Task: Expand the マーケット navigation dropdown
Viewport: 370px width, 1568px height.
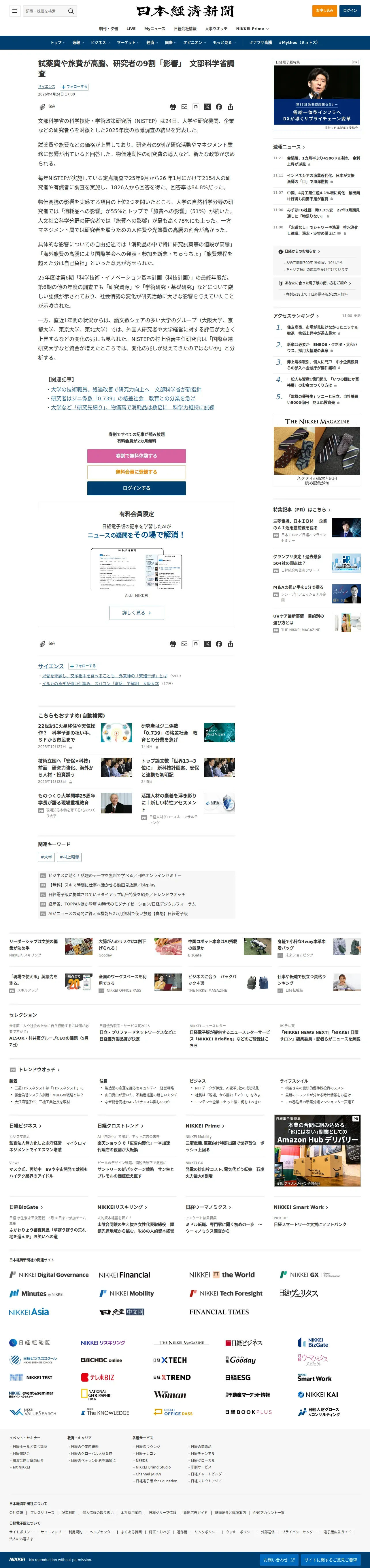Action: (129, 43)
